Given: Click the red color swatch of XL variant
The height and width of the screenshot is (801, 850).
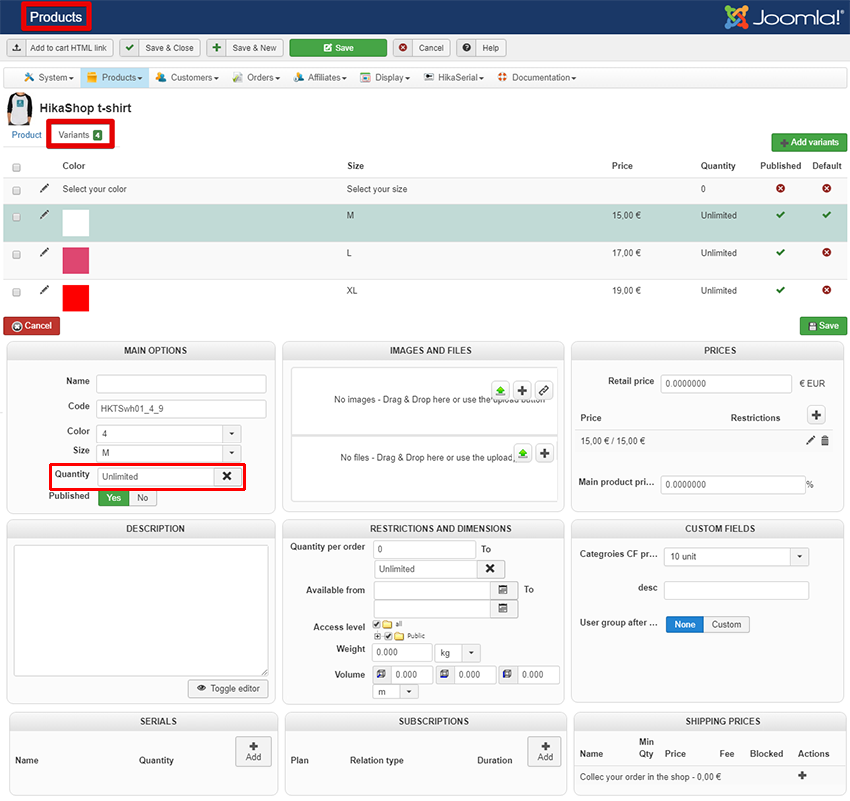Looking at the screenshot, I should (76, 298).
